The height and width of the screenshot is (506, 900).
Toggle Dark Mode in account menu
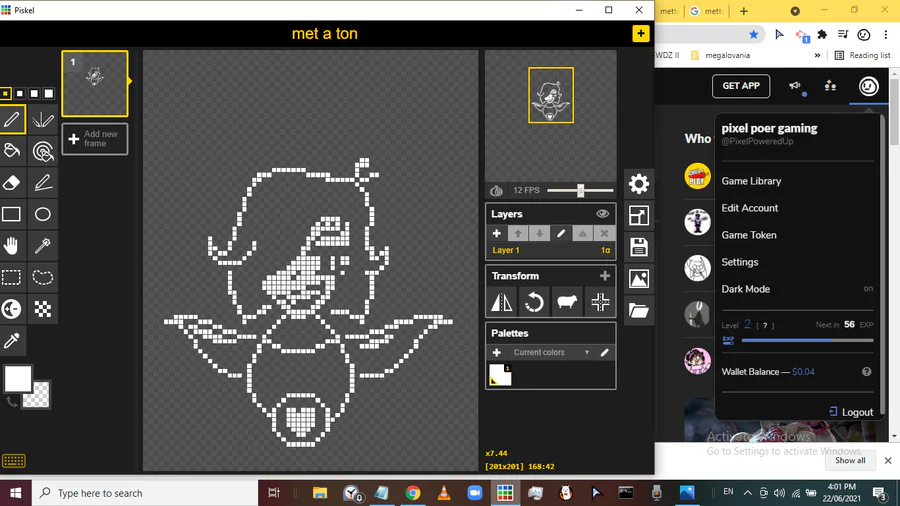797,289
